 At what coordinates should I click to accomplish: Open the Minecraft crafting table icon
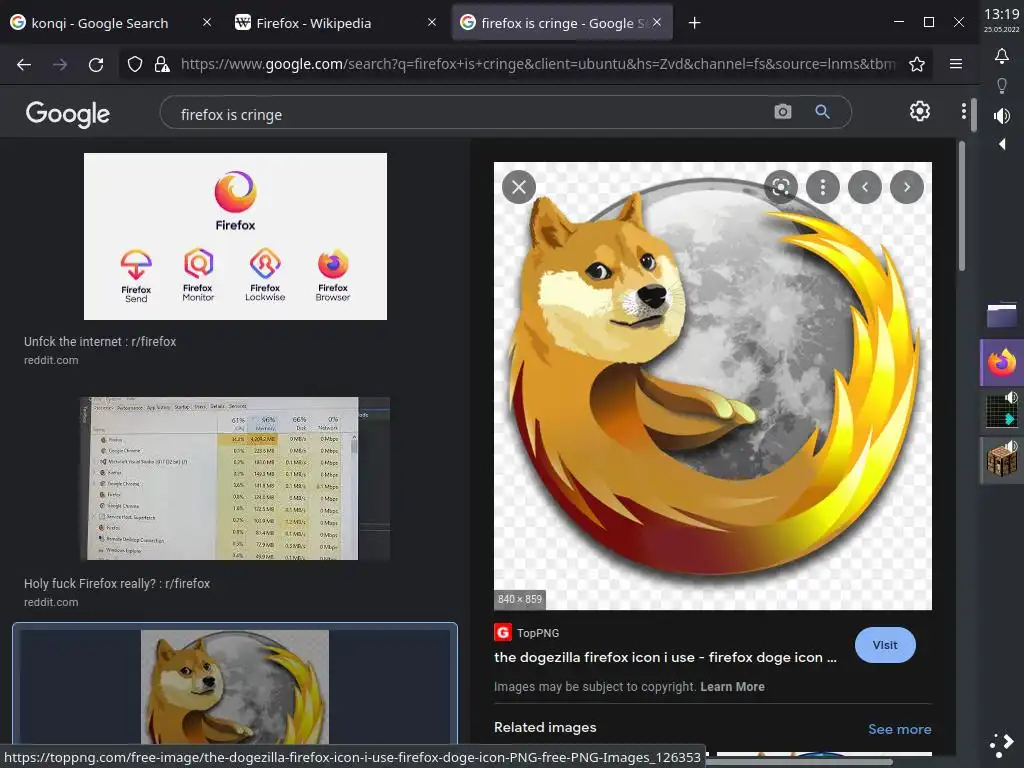point(1002,458)
